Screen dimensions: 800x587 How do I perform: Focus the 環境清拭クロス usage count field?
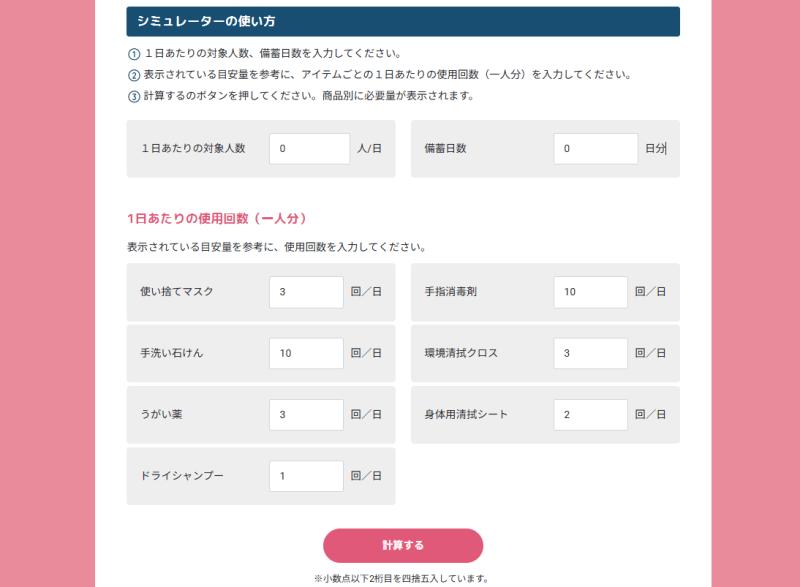pos(590,353)
